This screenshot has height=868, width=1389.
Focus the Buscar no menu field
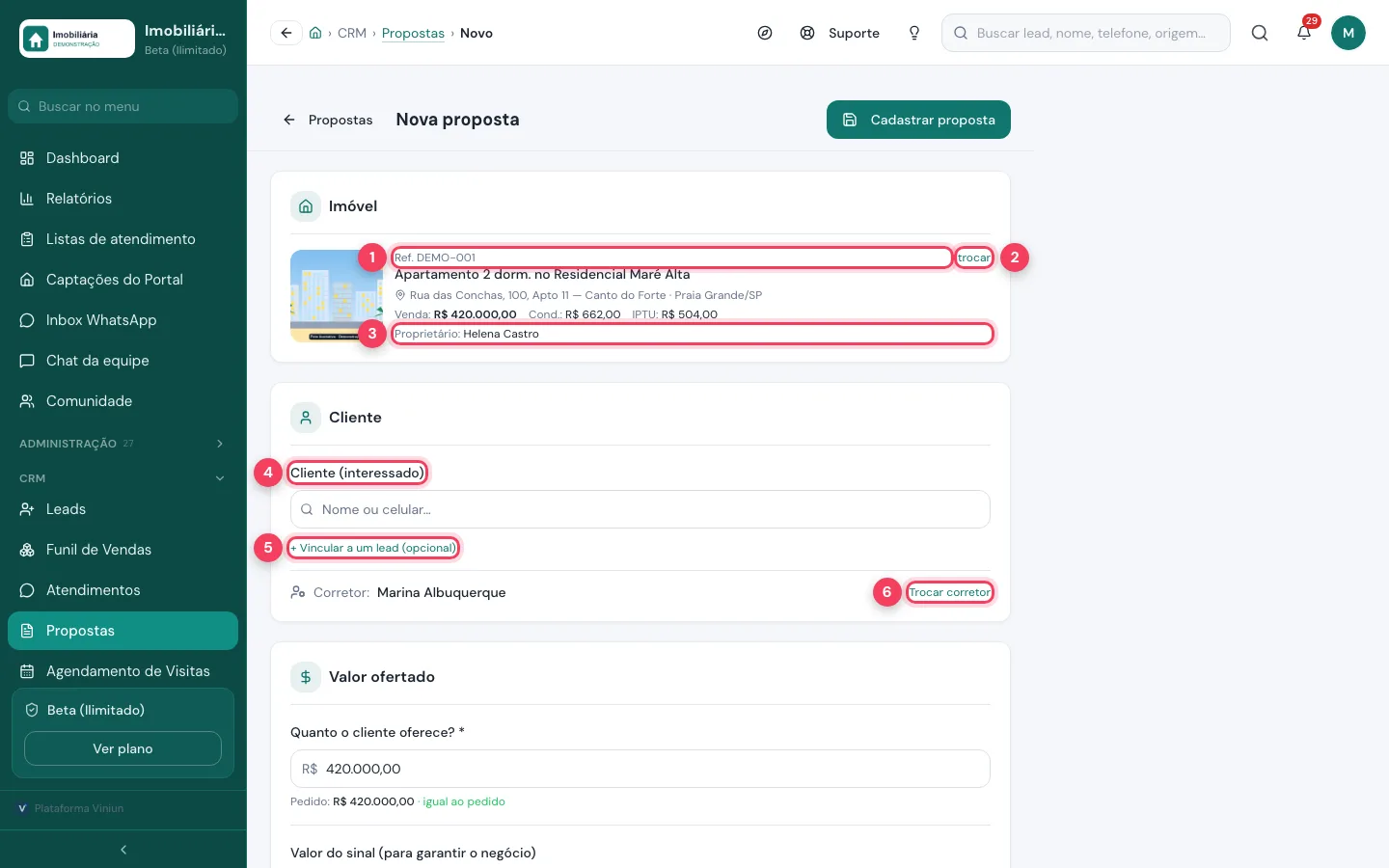[123, 106]
